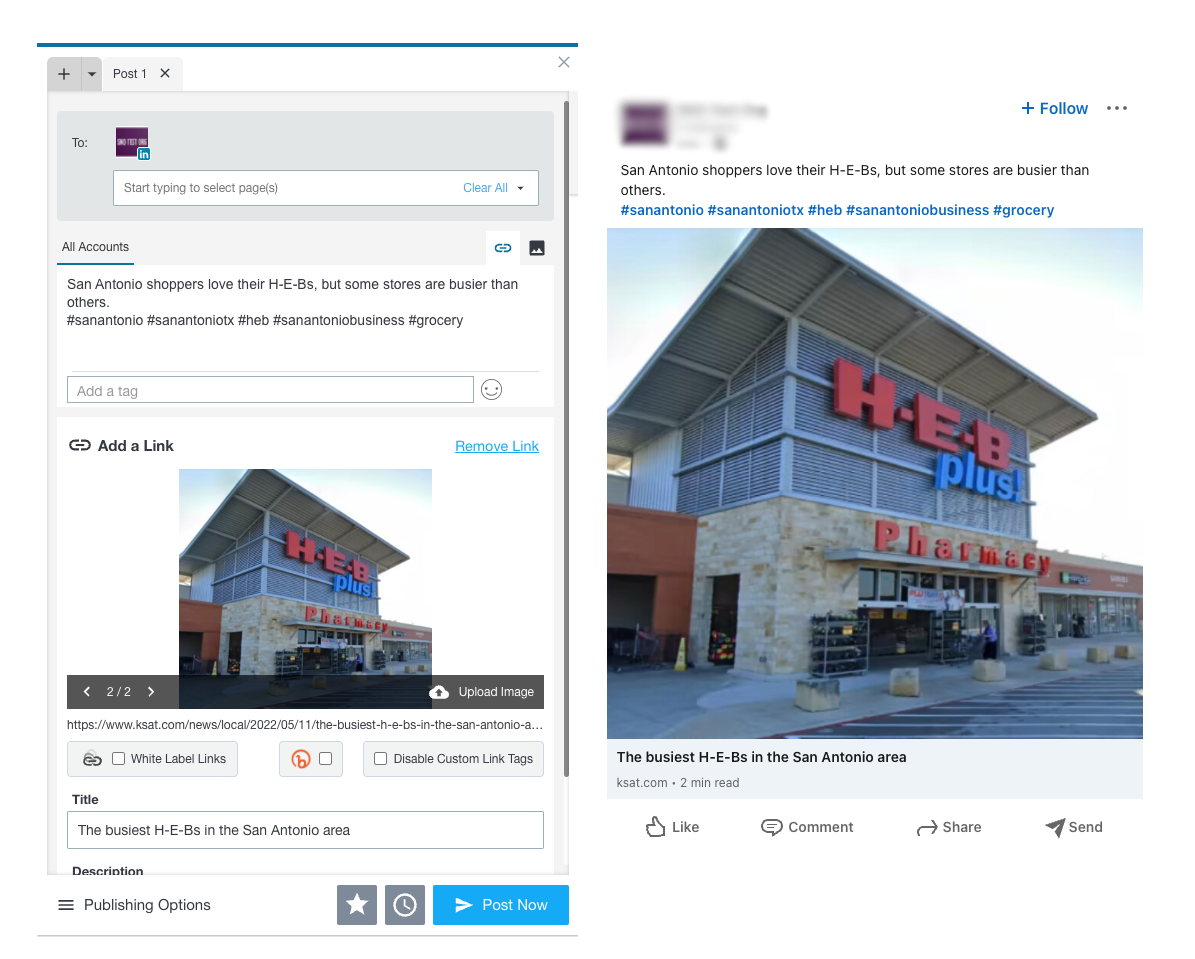
Task: Expand the Clear All dropdown arrow
Action: [x=521, y=188]
